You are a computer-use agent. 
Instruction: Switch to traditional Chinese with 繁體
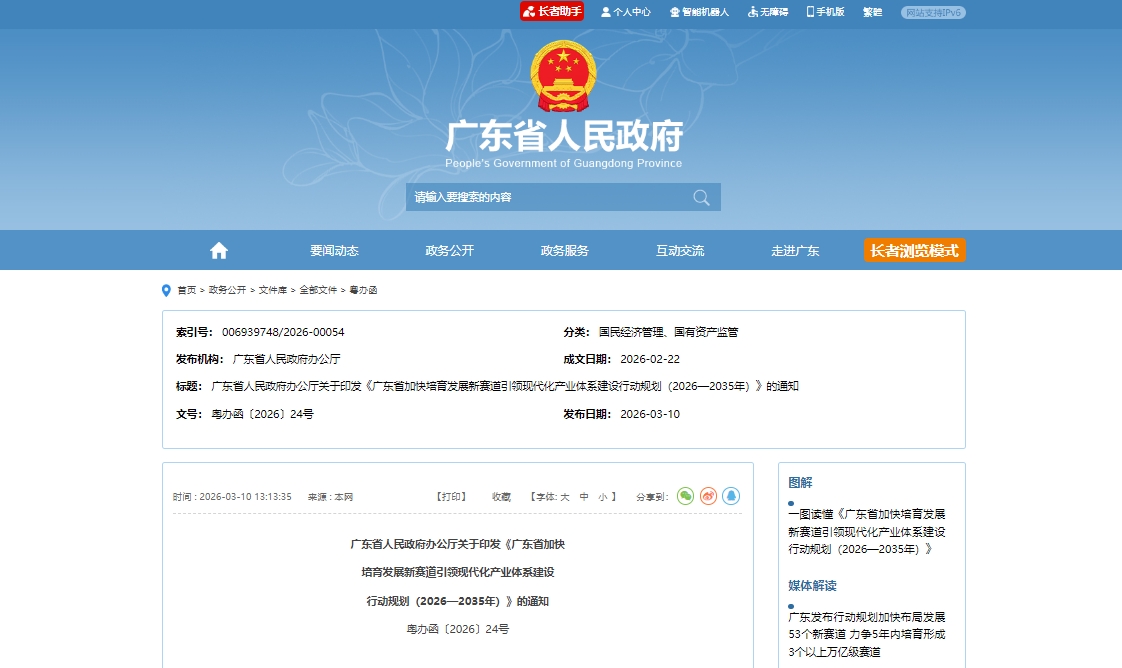[x=872, y=12]
